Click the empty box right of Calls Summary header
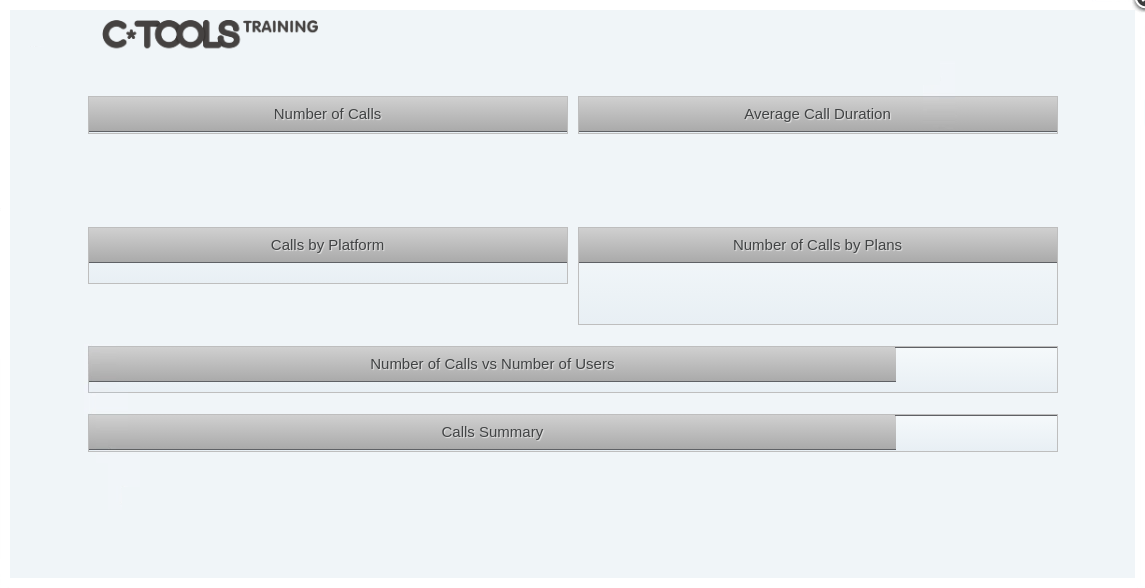This screenshot has width=1145, height=588. 976,433
